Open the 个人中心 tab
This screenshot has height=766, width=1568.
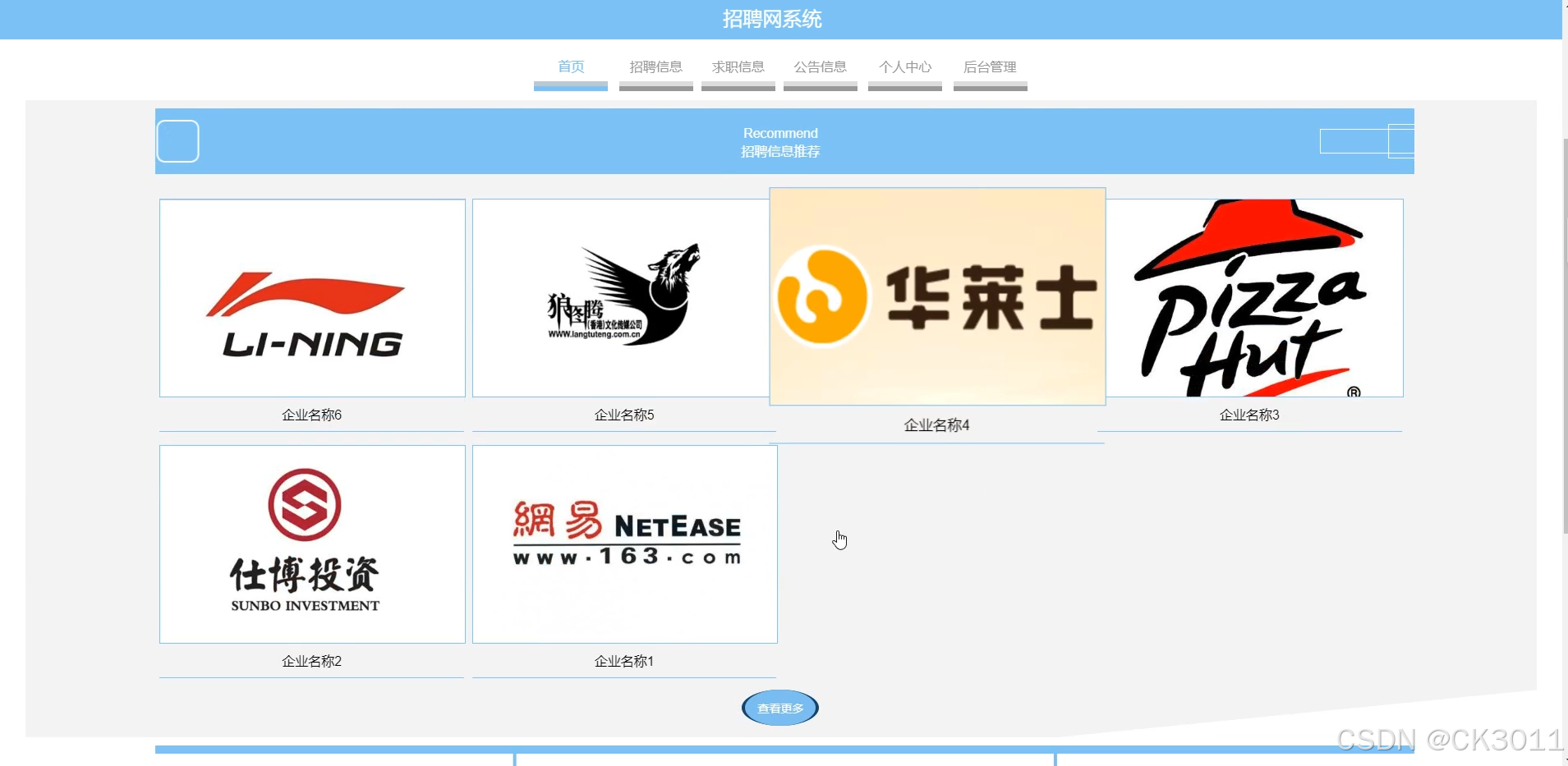pyautogui.click(x=904, y=67)
